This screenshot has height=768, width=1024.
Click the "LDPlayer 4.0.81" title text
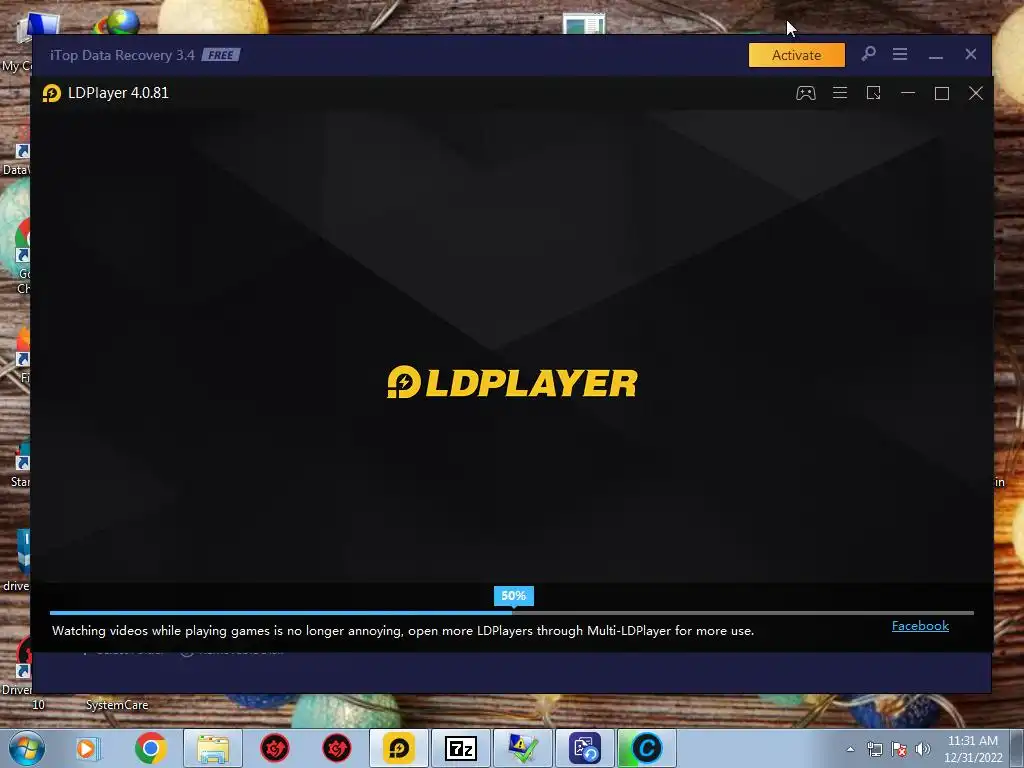[118, 93]
